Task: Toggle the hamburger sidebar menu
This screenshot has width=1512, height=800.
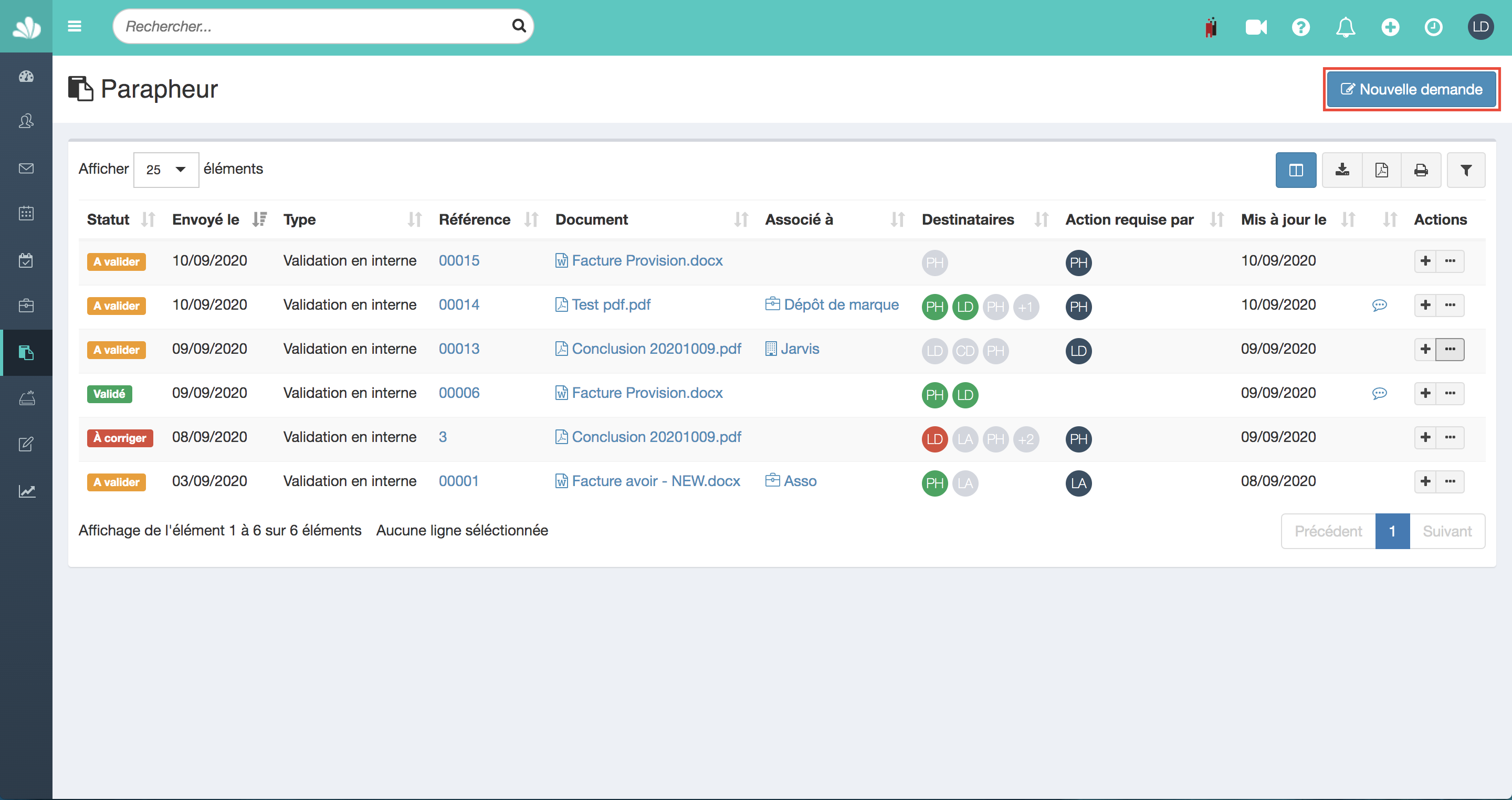Action: [x=75, y=26]
